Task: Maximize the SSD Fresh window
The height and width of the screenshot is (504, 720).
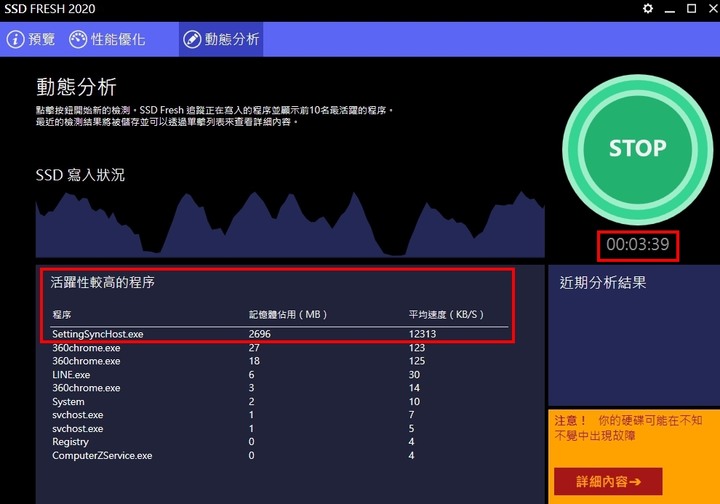Action: tap(692, 8)
